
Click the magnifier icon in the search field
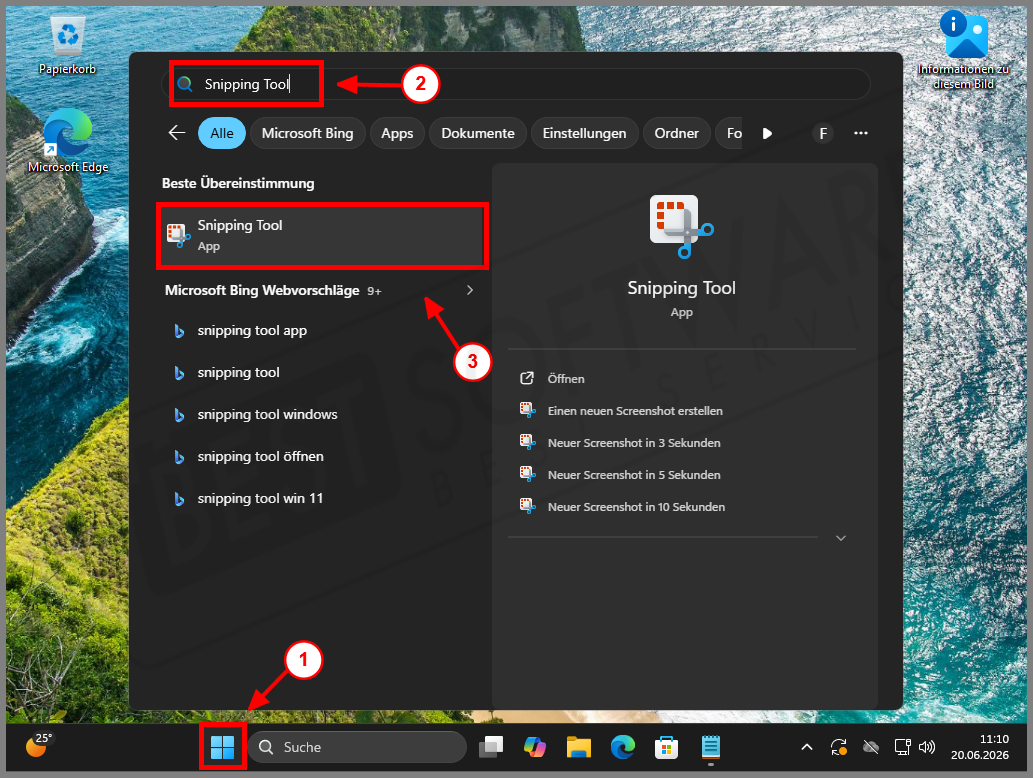click(185, 84)
